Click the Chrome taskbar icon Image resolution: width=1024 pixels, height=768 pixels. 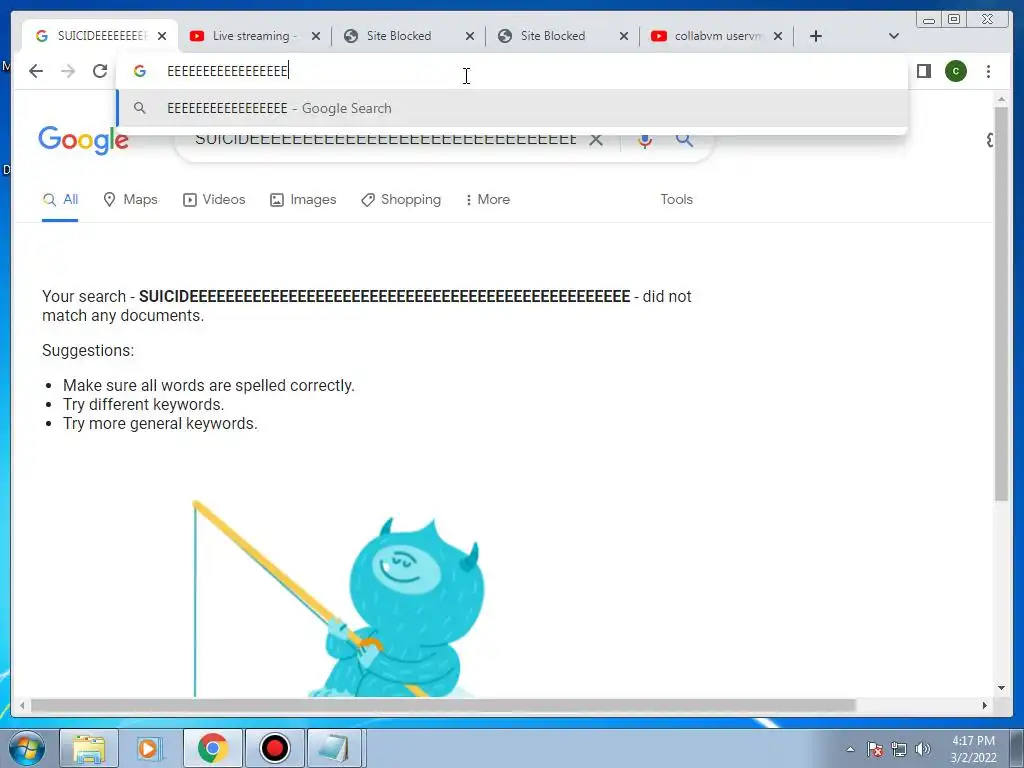213,748
